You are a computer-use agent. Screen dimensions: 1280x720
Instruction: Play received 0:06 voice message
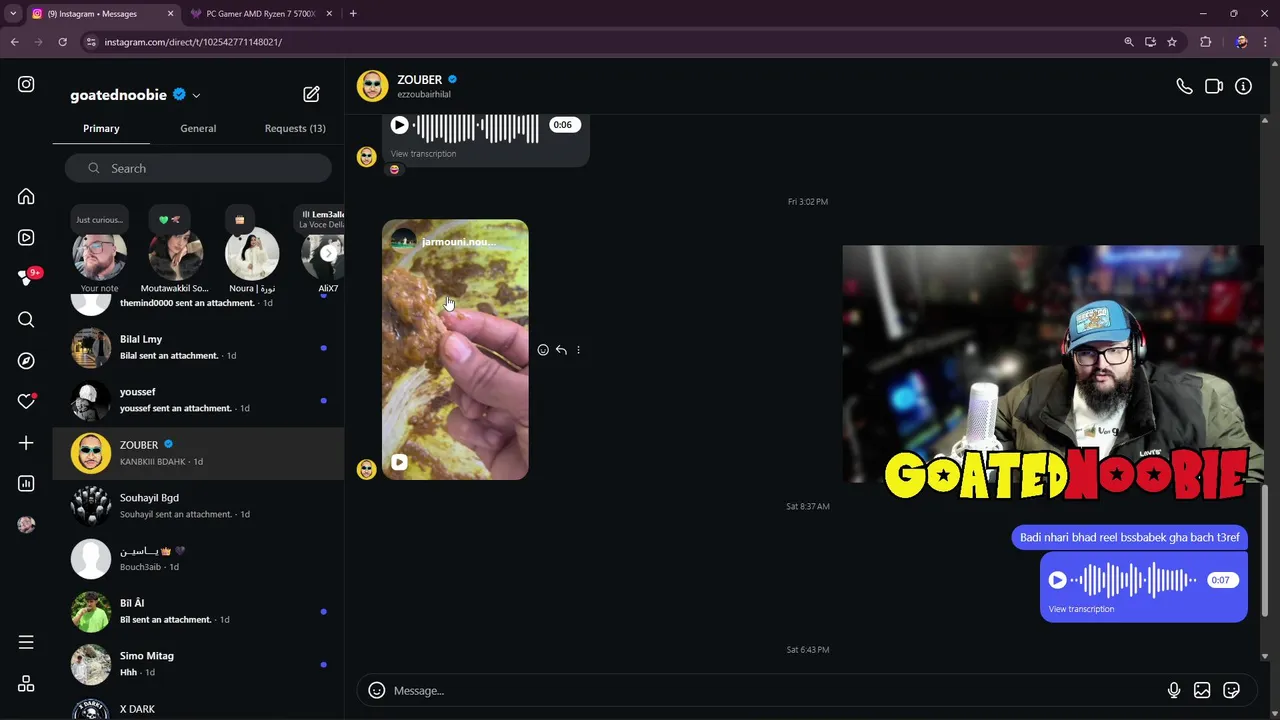point(399,125)
